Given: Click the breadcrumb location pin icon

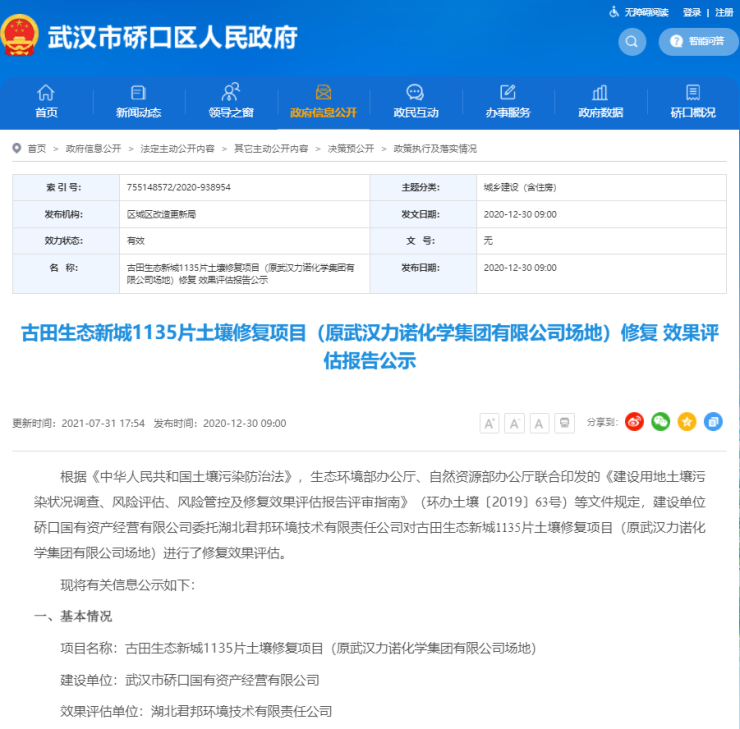Looking at the screenshot, I should point(17,148).
